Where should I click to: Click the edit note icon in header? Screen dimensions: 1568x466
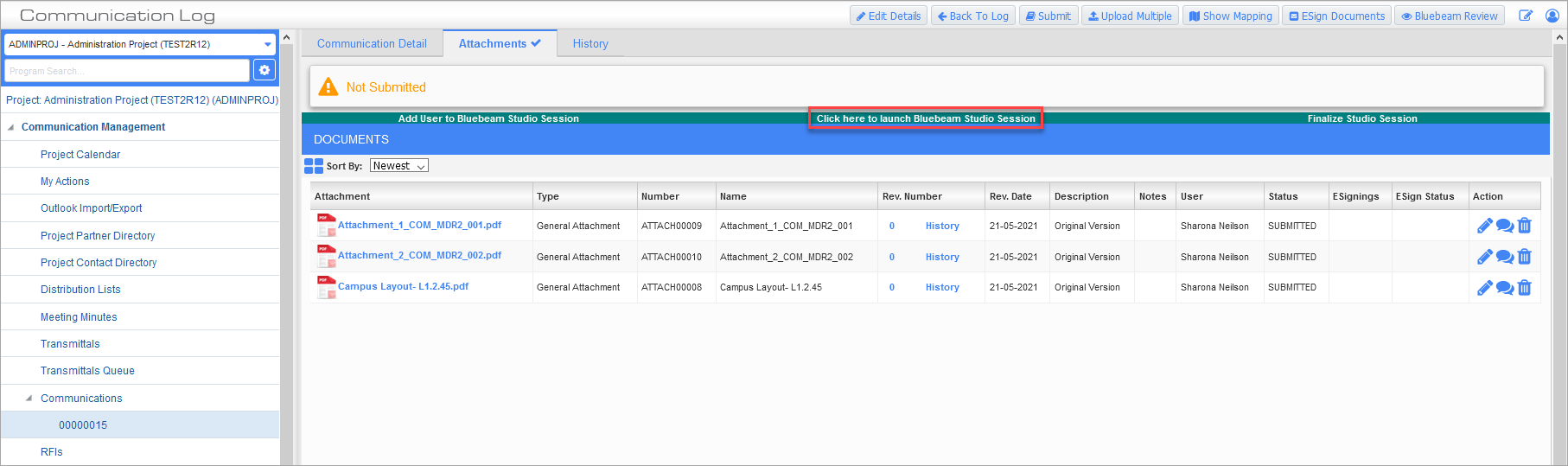[x=1526, y=16]
